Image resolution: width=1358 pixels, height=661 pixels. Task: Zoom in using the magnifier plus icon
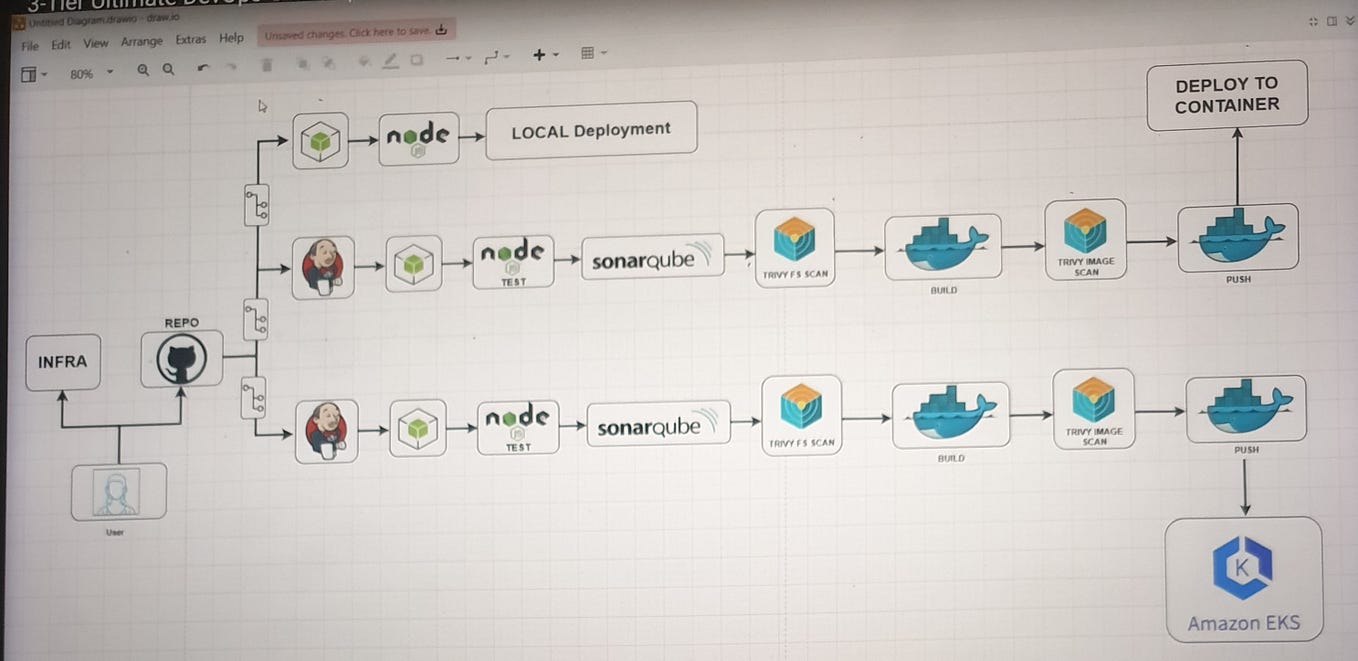point(142,69)
